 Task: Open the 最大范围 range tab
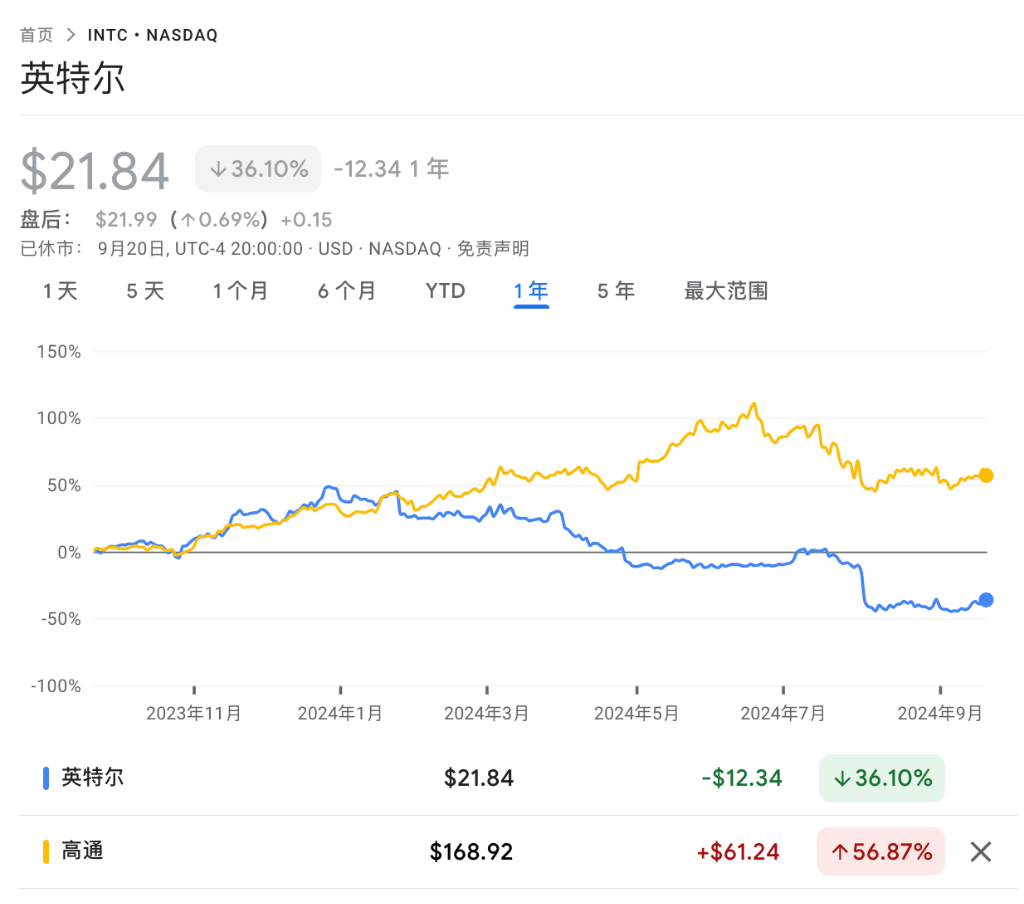(726, 291)
